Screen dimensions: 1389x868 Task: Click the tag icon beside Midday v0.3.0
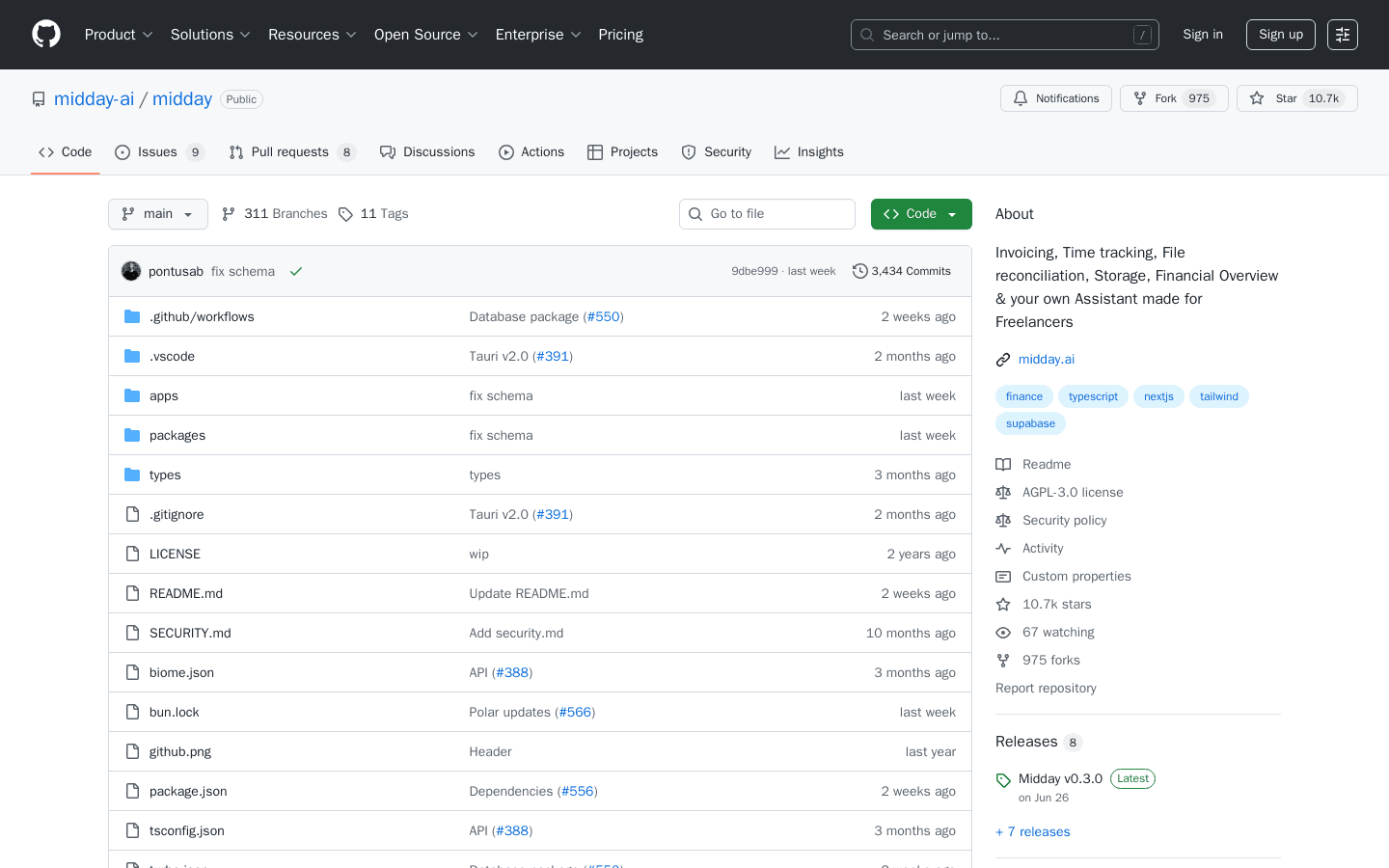(x=1003, y=779)
